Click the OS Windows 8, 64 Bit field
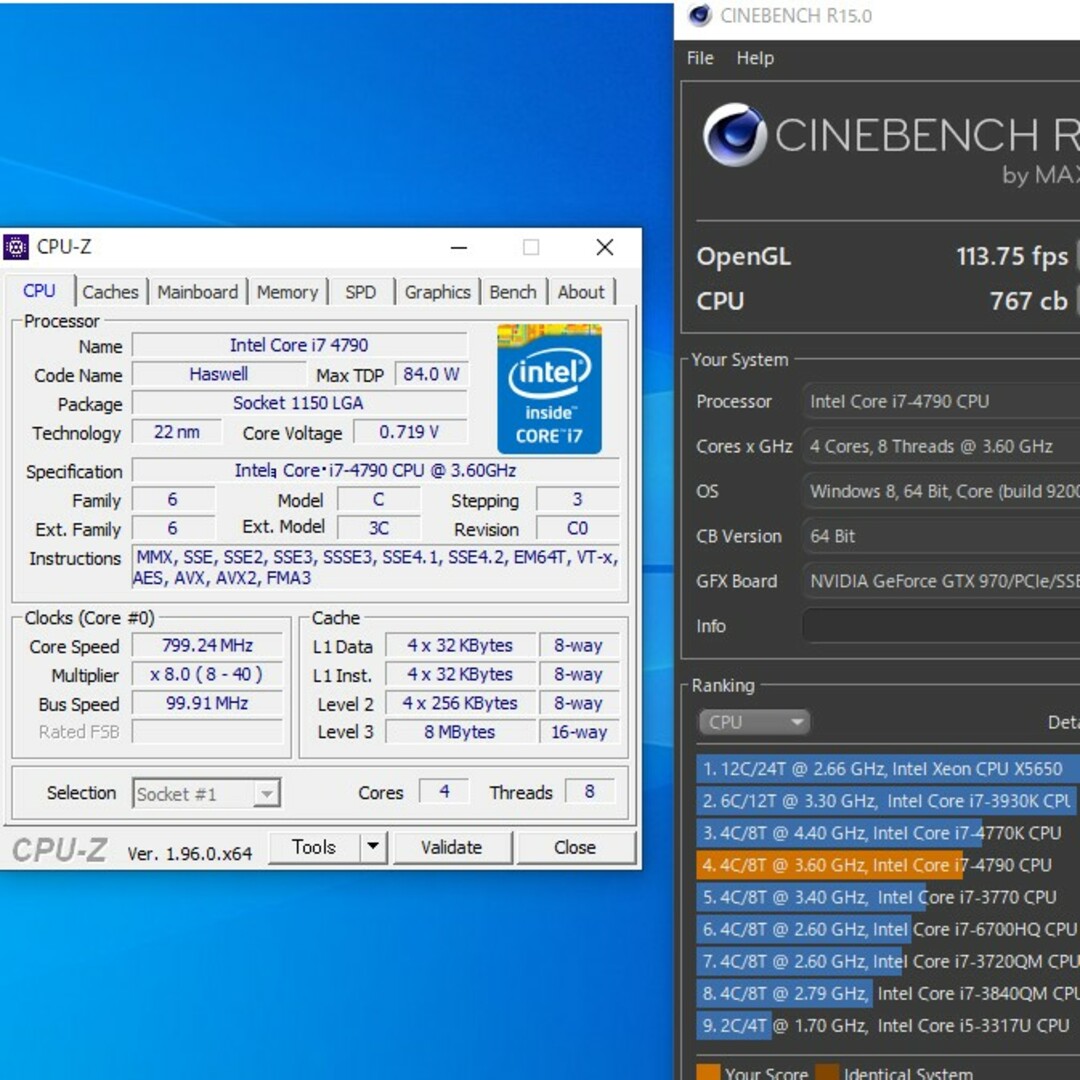The image size is (1080, 1080). [941, 491]
